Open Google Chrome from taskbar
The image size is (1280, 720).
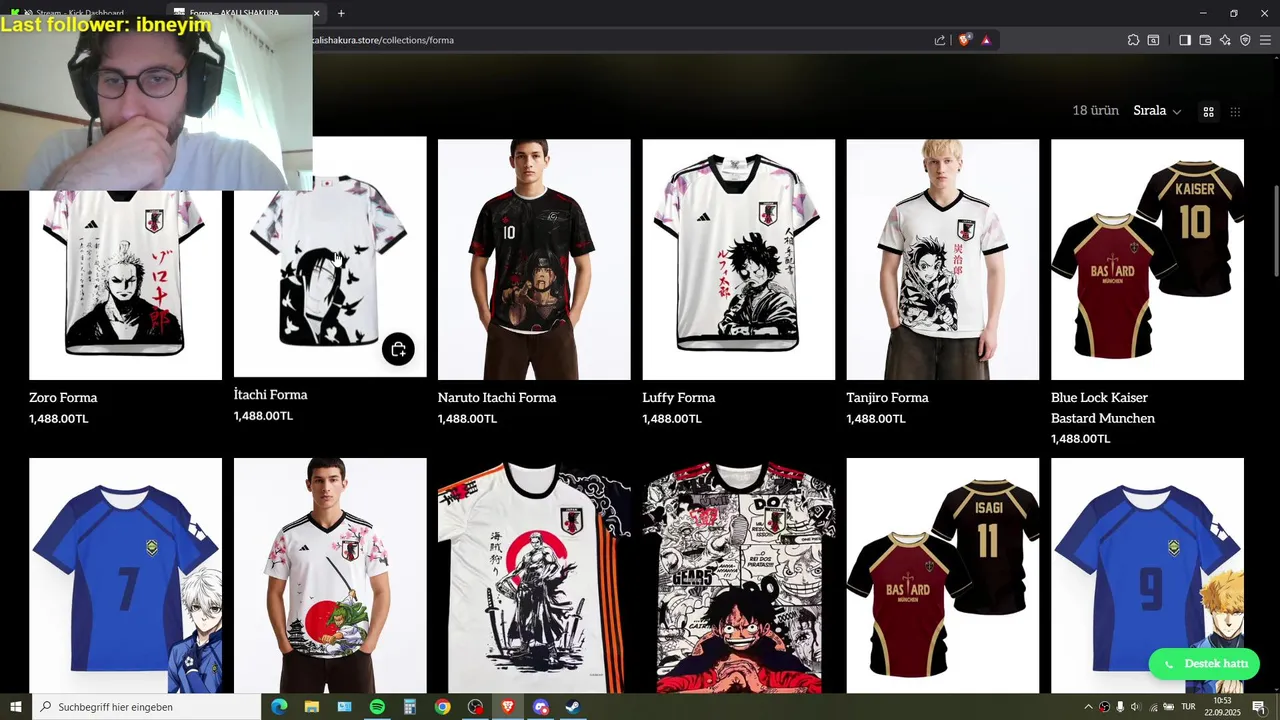point(443,707)
